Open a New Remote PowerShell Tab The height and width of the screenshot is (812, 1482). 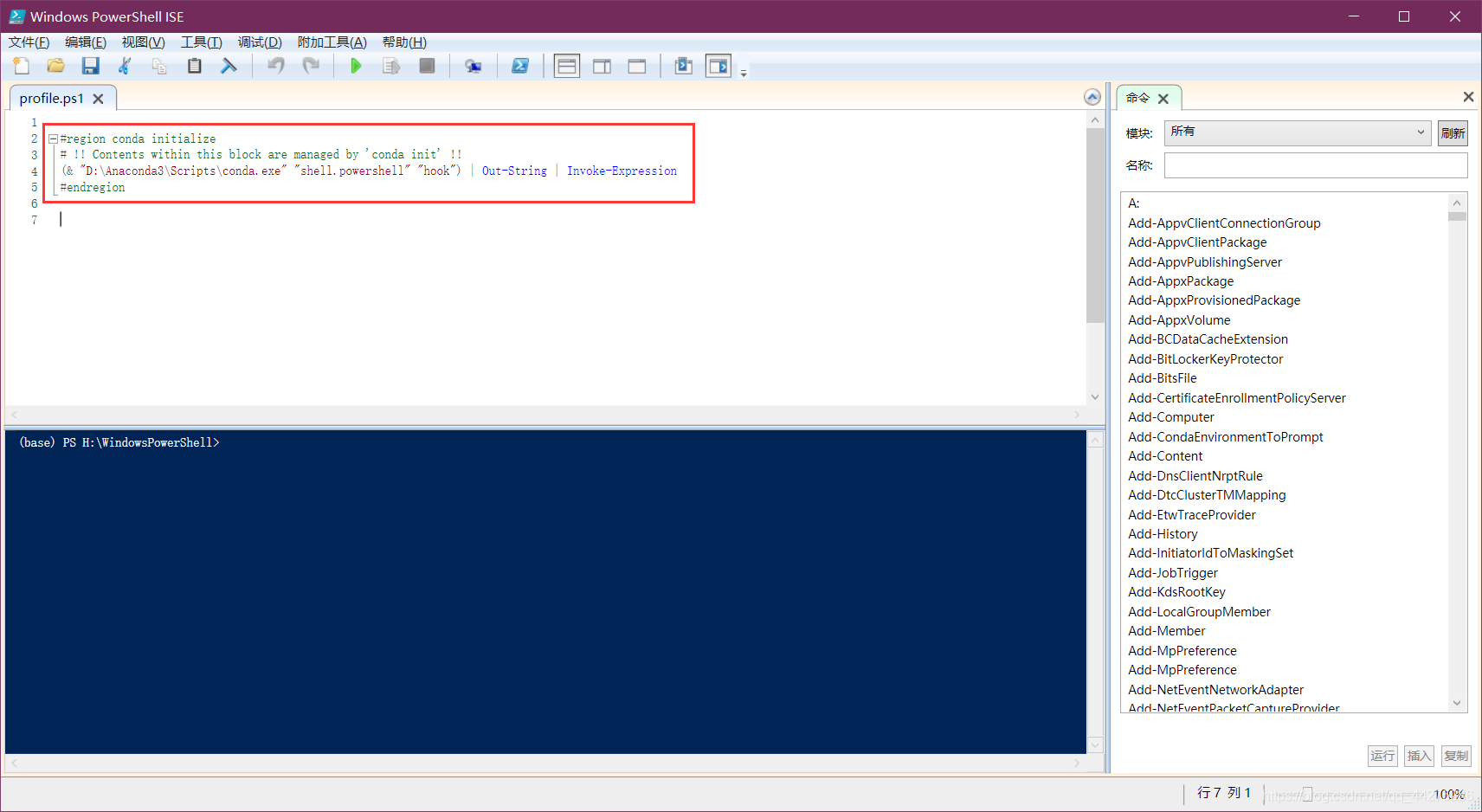[x=474, y=65]
